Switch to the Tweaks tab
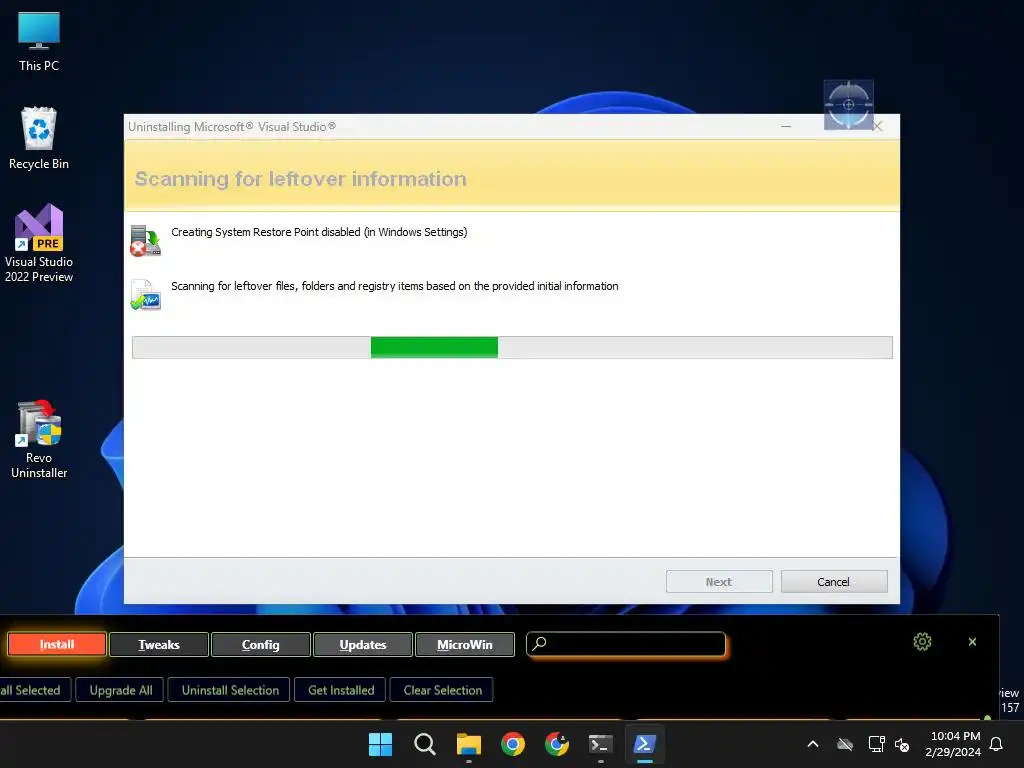Image resolution: width=1024 pixels, height=768 pixels. click(159, 644)
